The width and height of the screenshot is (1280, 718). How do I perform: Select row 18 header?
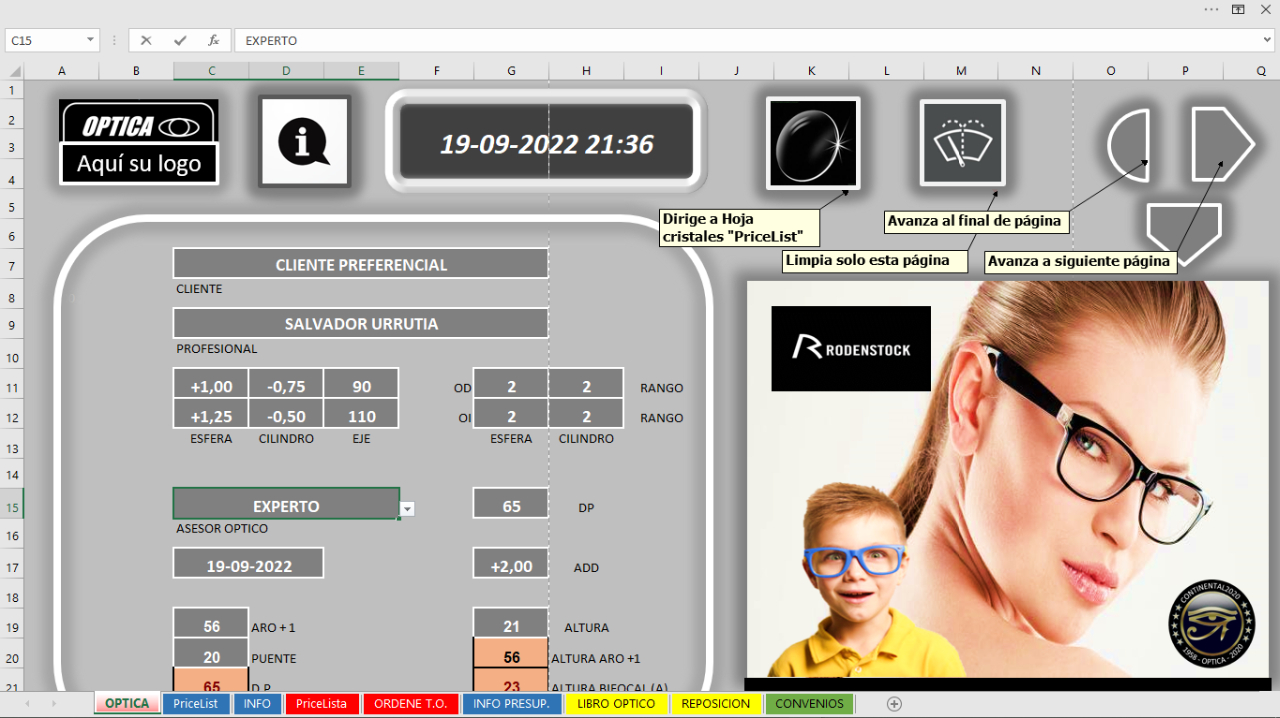12,597
